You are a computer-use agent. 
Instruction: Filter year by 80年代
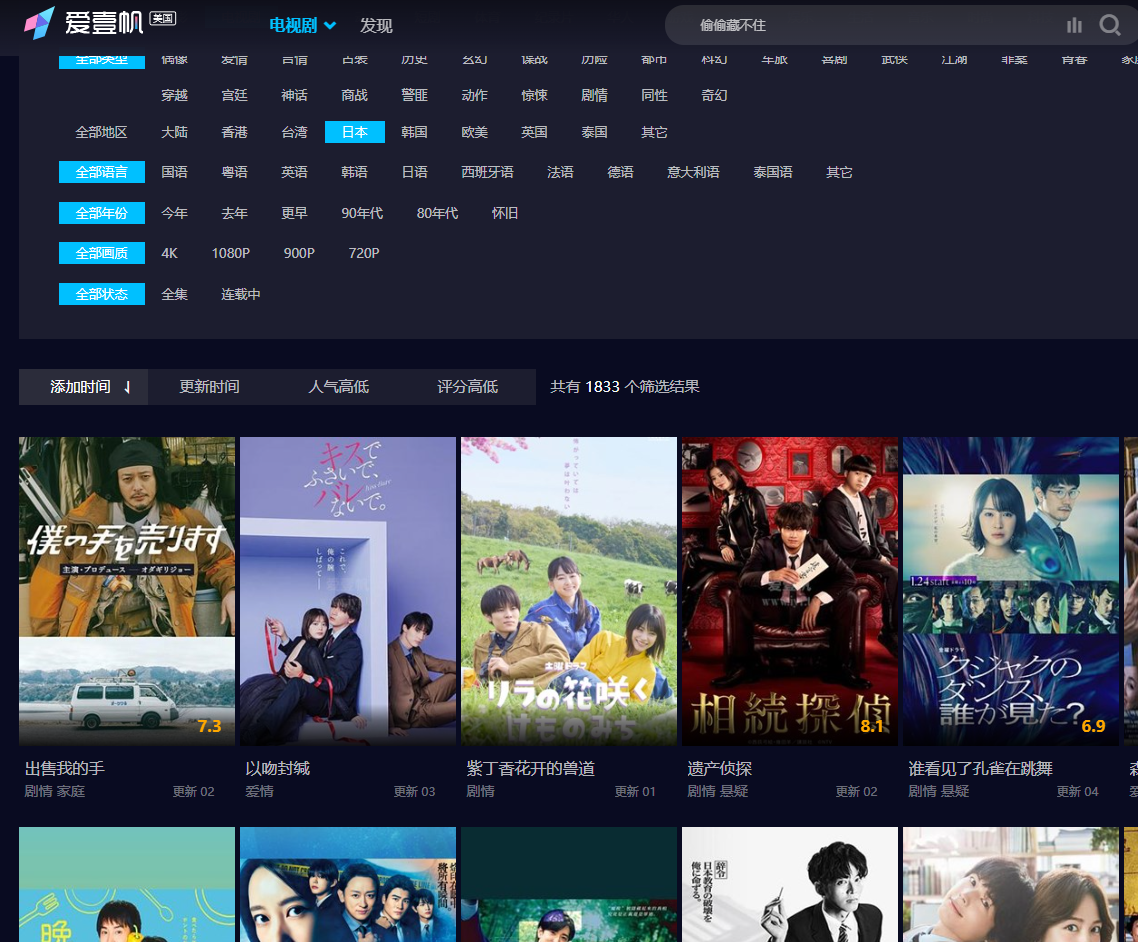tap(437, 213)
